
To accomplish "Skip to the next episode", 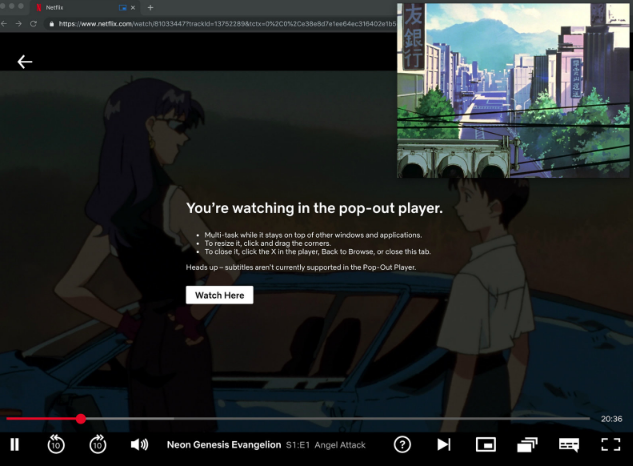I will click(444, 445).
